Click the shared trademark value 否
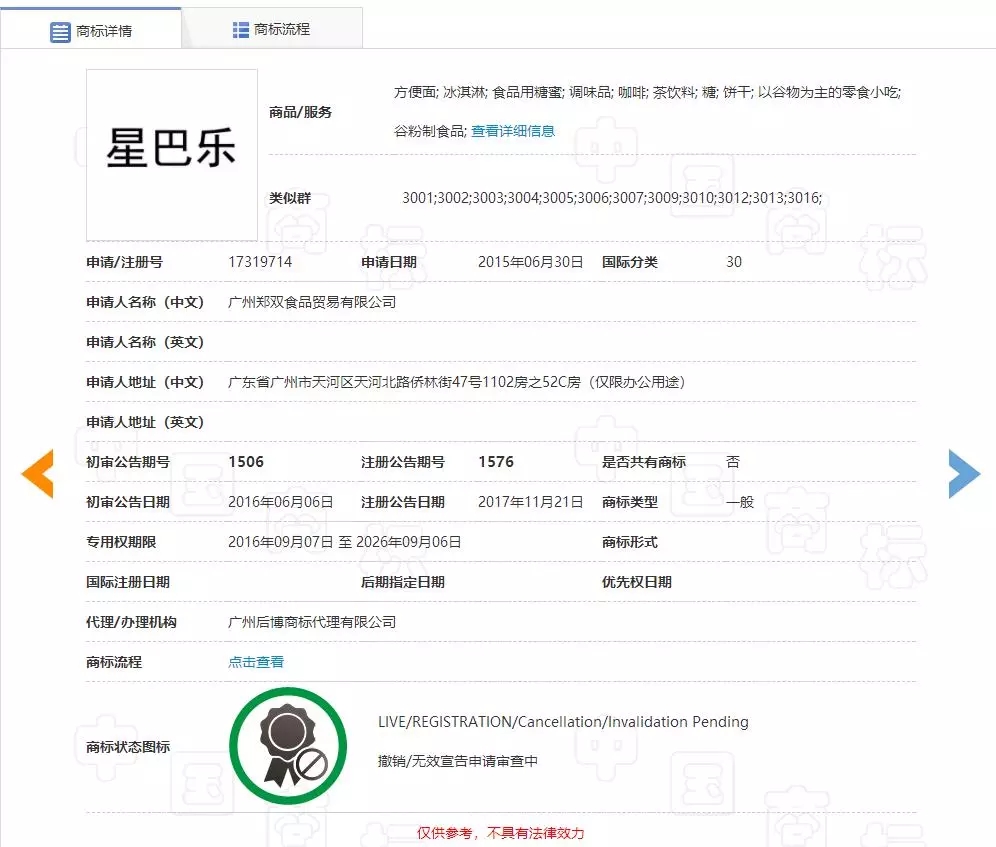 point(733,462)
